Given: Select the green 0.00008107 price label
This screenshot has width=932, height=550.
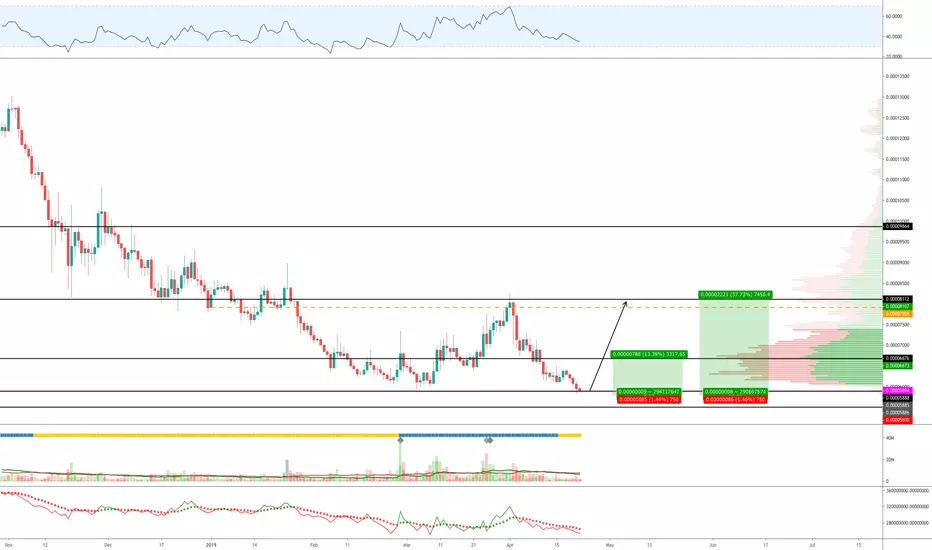Looking at the screenshot, I should (x=898, y=306).
